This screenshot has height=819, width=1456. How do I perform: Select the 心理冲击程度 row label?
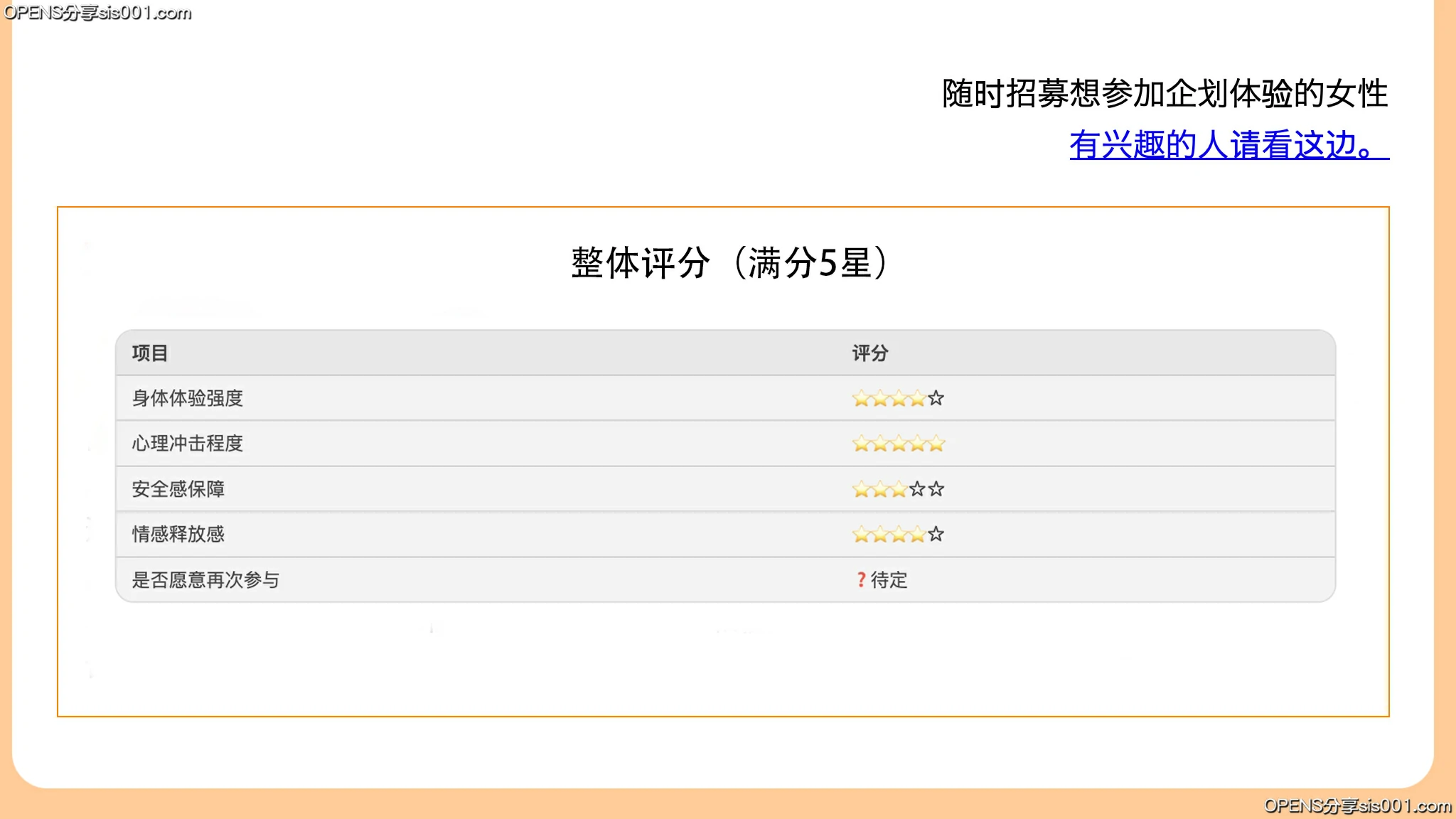pyautogui.click(x=188, y=444)
